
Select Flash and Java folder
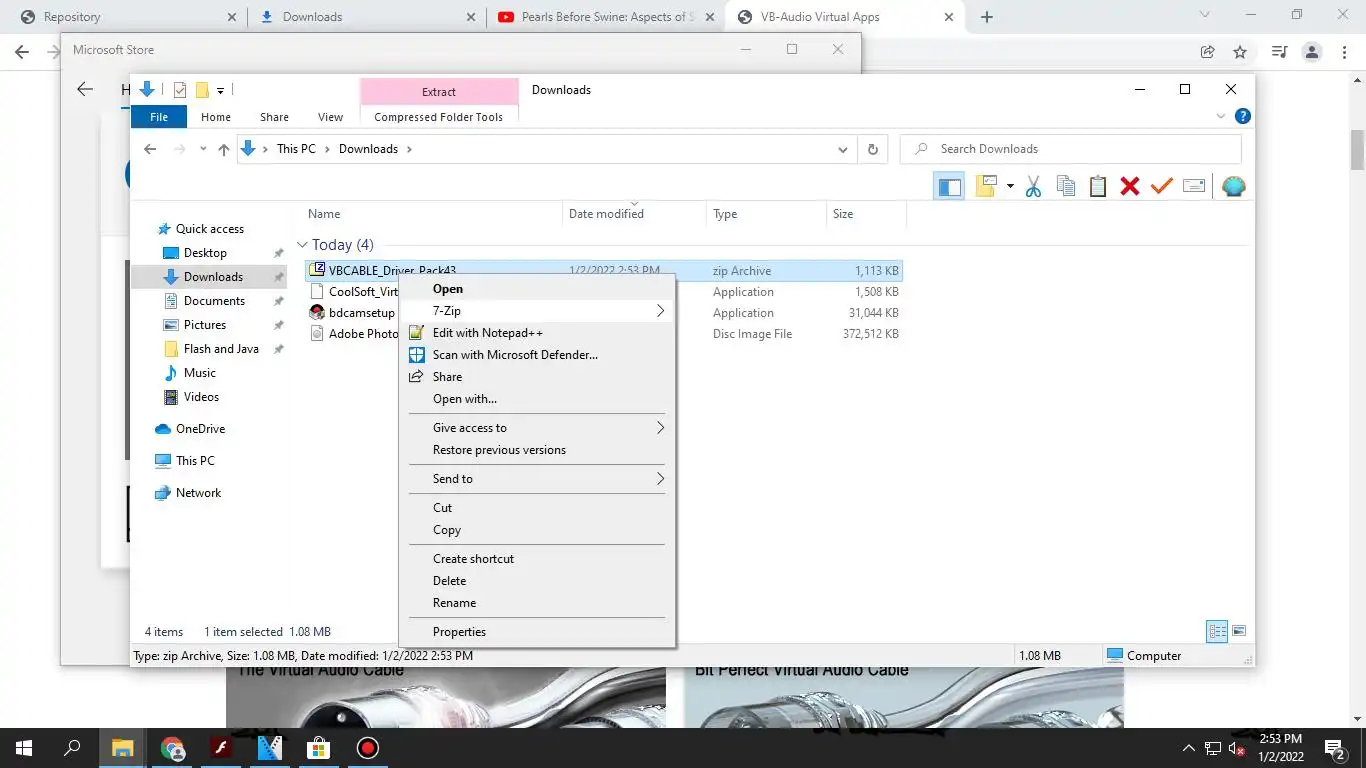[221, 349]
